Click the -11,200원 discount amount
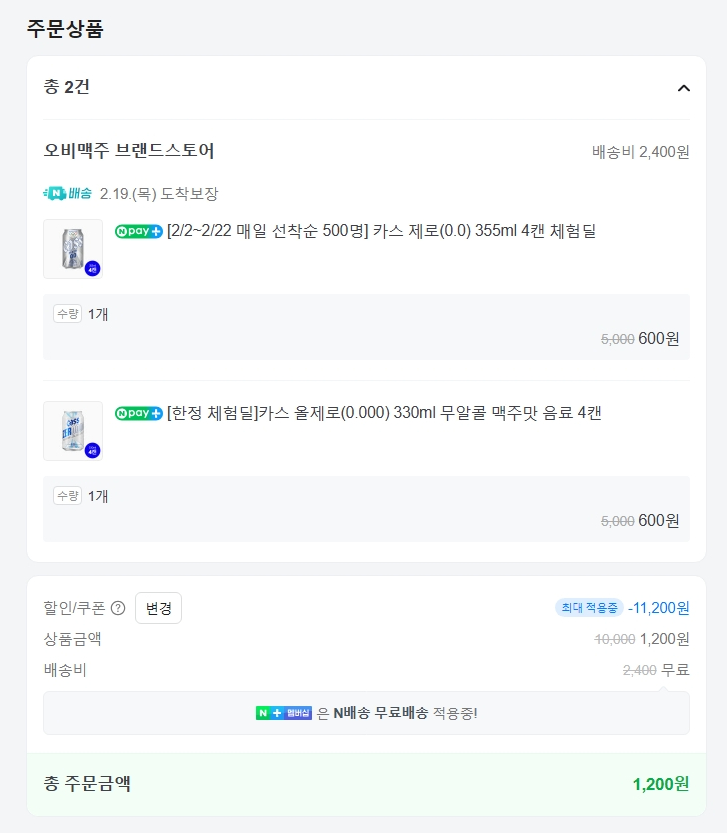Image resolution: width=727 pixels, height=833 pixels. click(x=659, y=607)
